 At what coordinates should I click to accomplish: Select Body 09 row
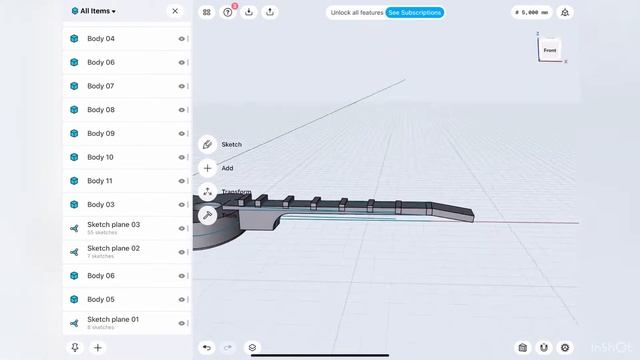[127, 133]
